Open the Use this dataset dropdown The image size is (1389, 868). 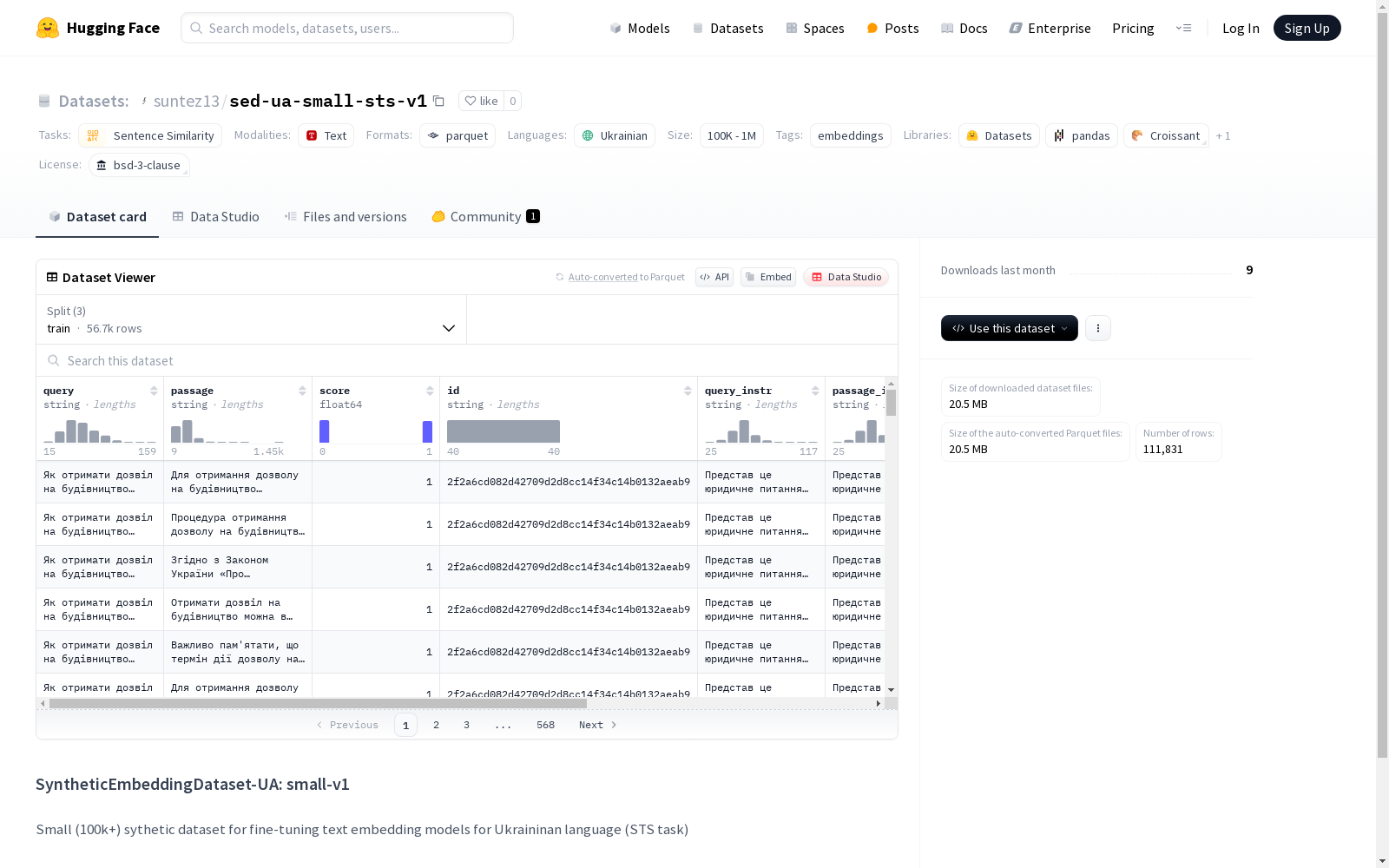coord(1010,328)
